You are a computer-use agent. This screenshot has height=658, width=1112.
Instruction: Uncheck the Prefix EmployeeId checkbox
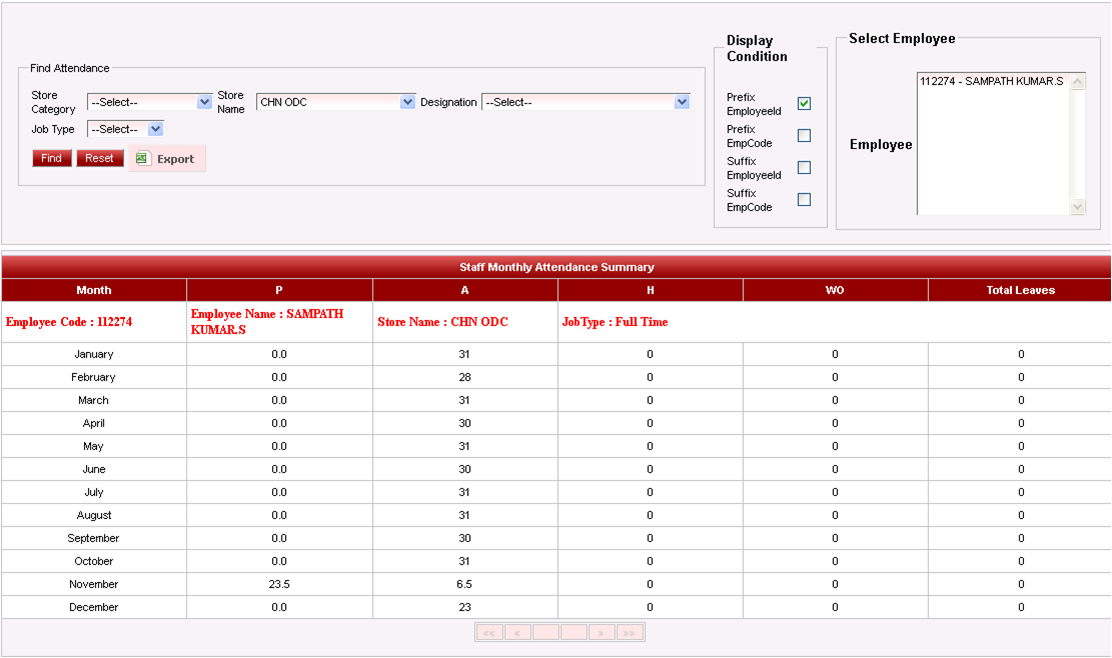coord(804,103)
